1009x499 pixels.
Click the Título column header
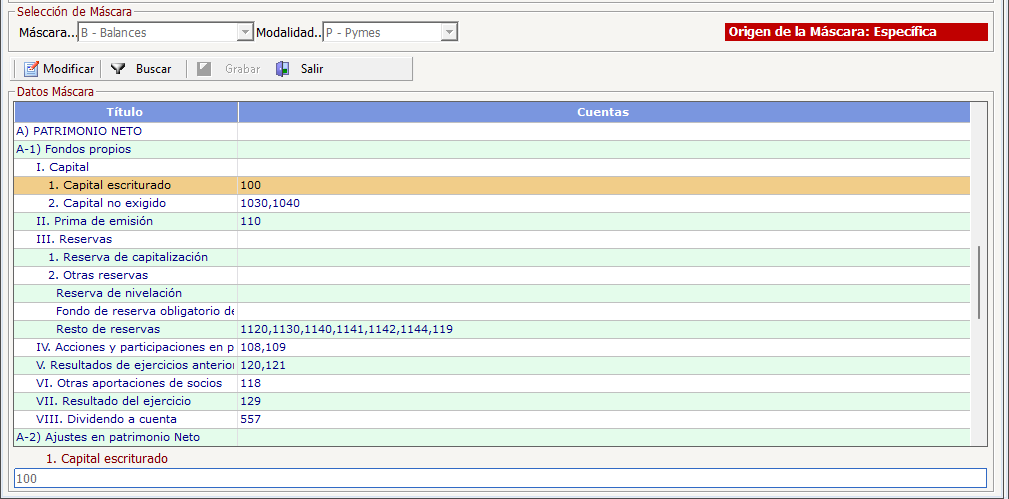125,112
